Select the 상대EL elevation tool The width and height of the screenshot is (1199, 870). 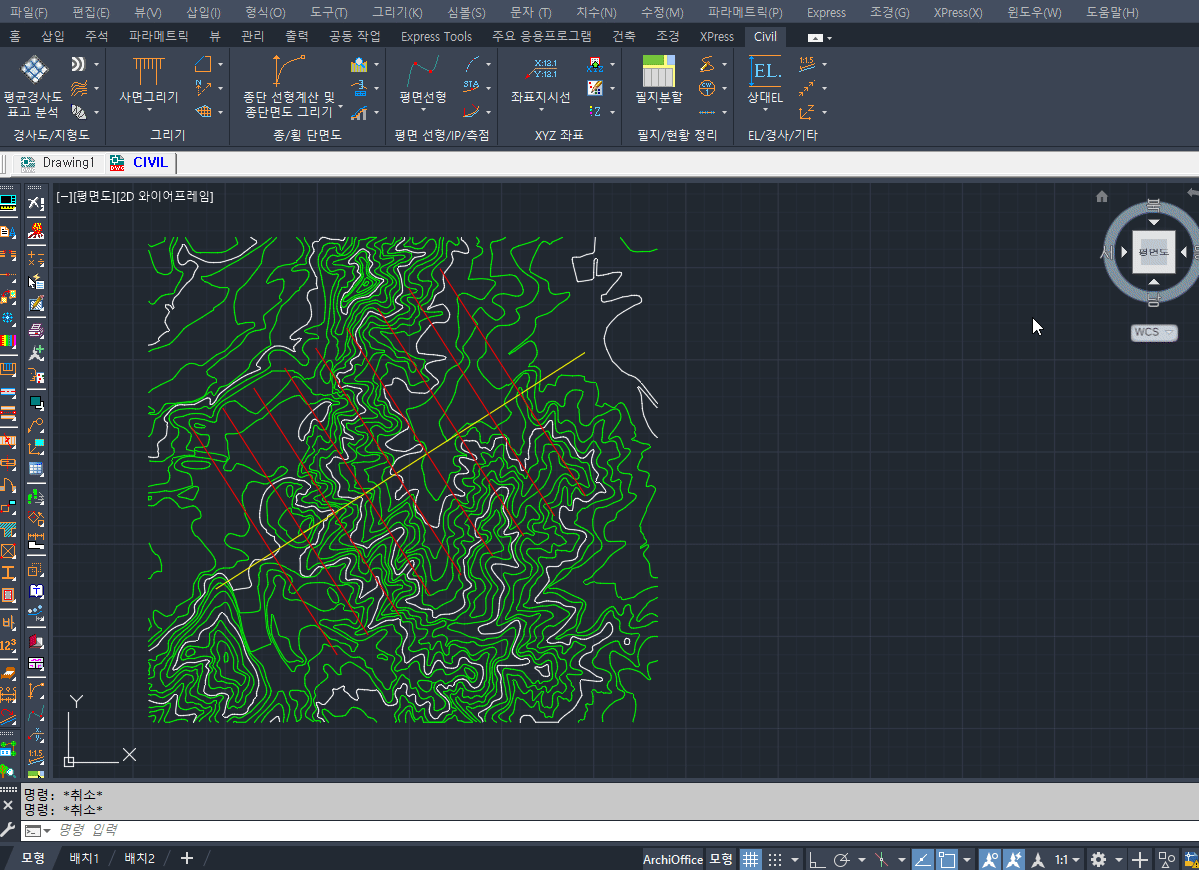pyautogui.click(x=766, y=72)
